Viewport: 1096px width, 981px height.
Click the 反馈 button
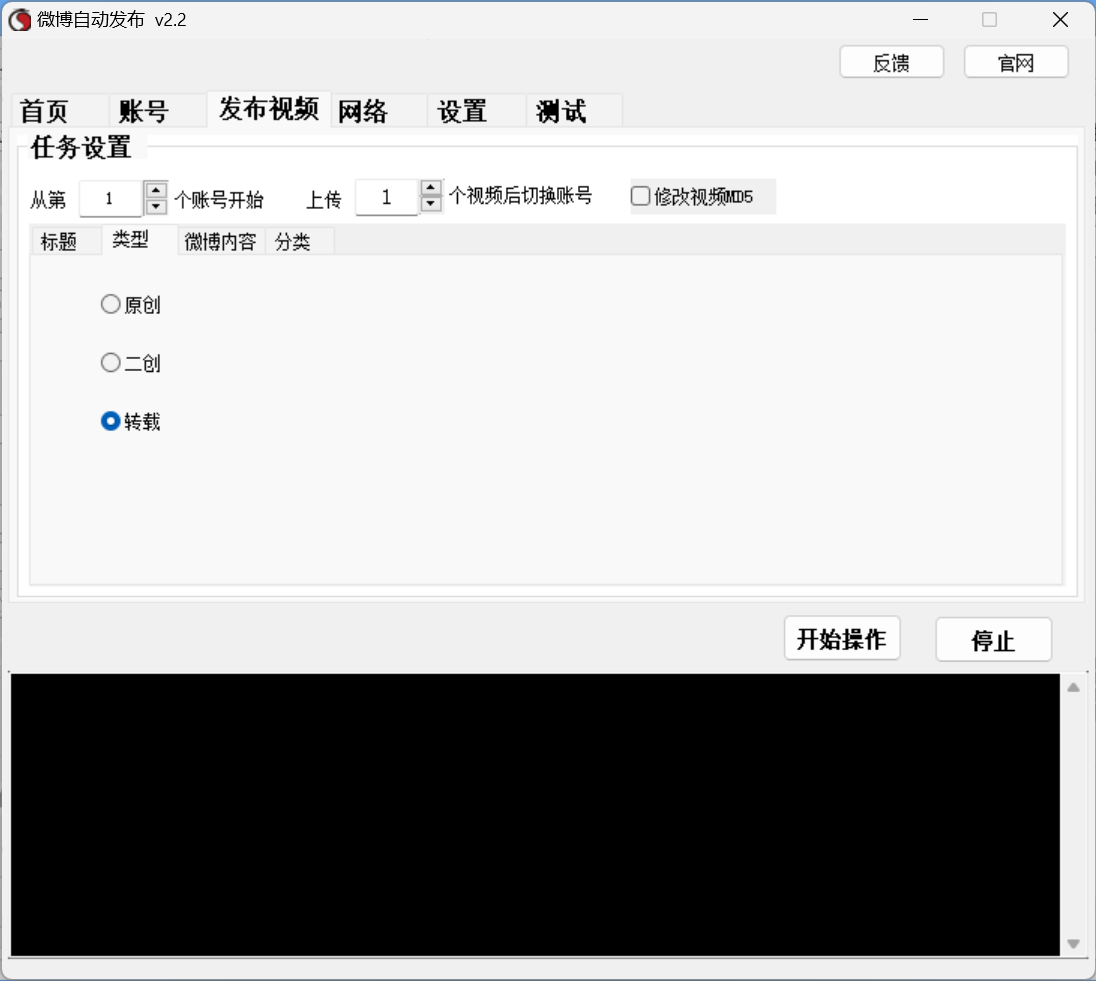click(x=891, y=62)
